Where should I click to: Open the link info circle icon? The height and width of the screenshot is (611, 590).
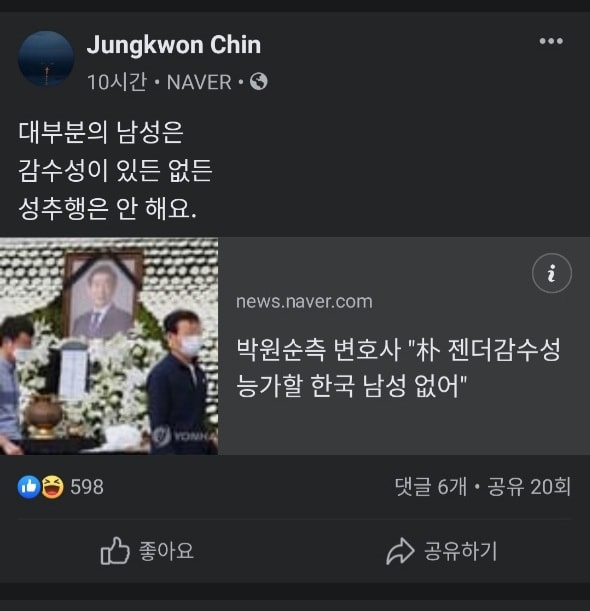pyautogui.click(x=551, y=273)
